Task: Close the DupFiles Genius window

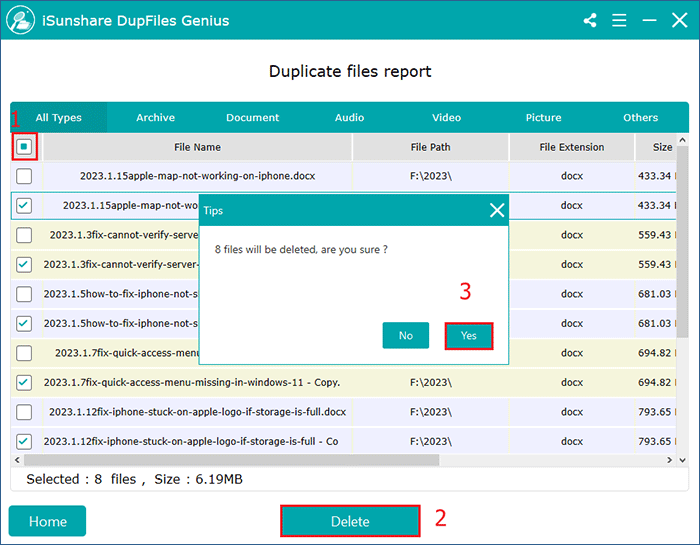Action: click(x=679, y=20)
